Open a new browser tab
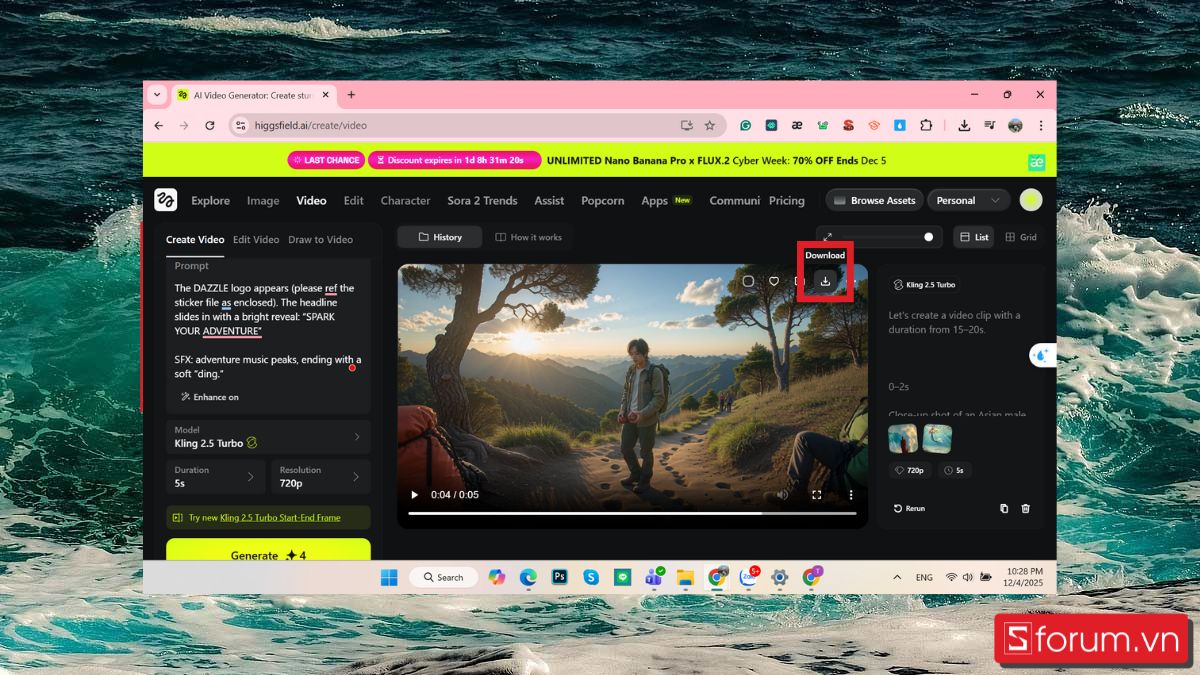This screenshot has width=1200, height=675. tap(351, 95)
